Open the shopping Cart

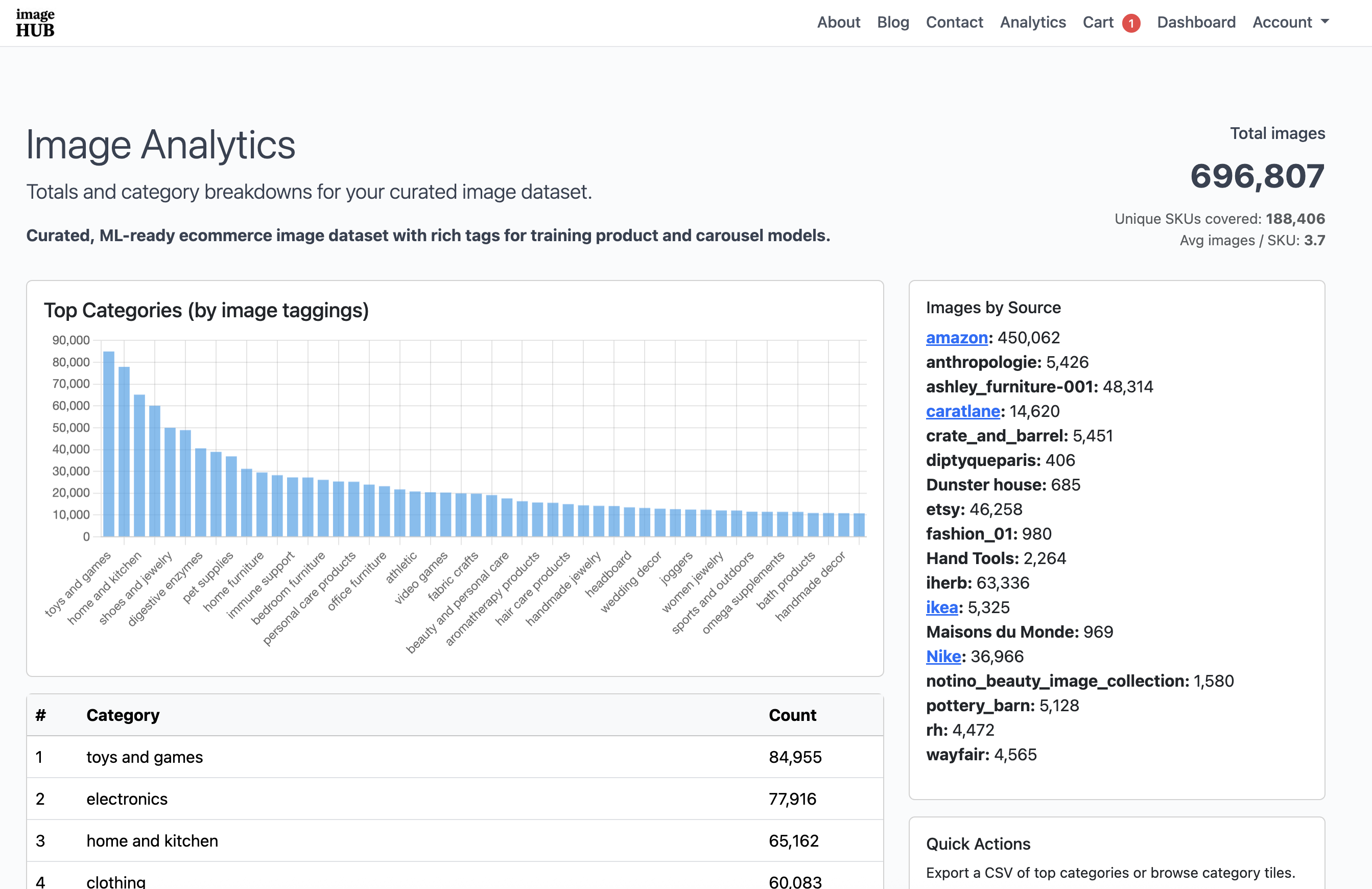pos(1098,22)
